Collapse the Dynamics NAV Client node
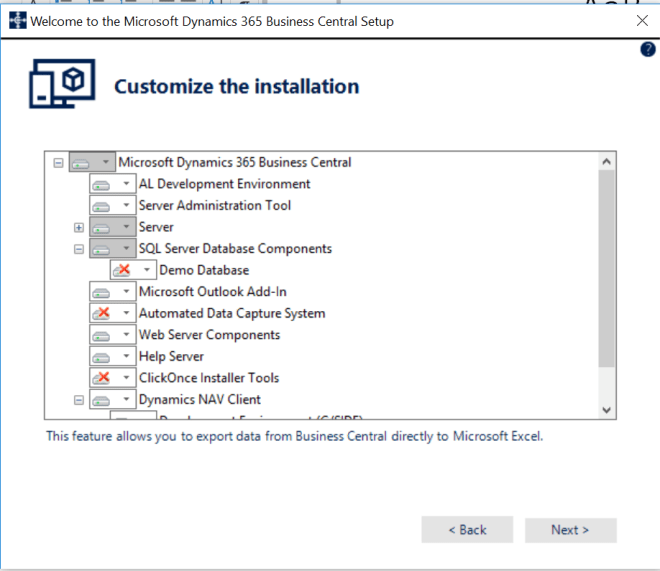 click(x=79, y=400)
